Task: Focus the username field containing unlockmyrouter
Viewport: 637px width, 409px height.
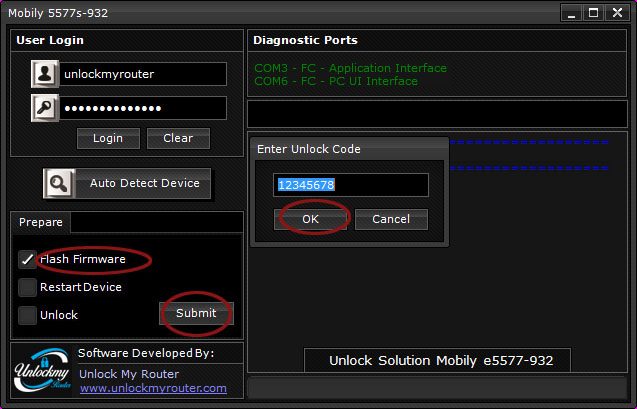Action: coord(143,74)
